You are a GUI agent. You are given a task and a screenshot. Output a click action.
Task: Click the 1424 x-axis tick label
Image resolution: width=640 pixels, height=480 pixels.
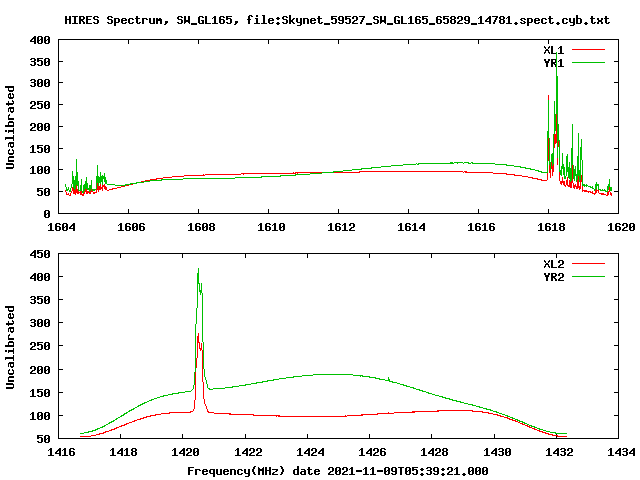point(310,452)
